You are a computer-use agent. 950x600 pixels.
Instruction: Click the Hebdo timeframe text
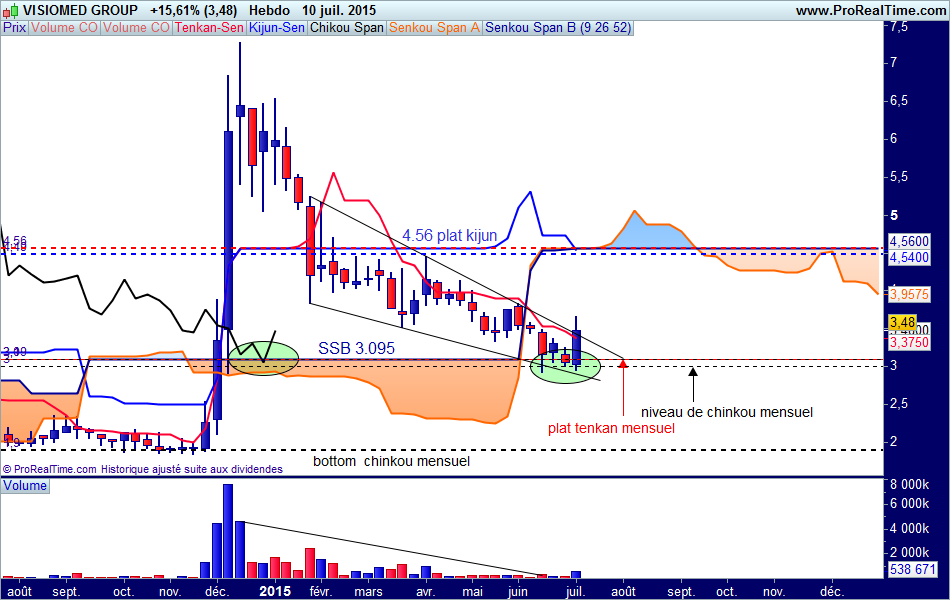coord(269,10)
